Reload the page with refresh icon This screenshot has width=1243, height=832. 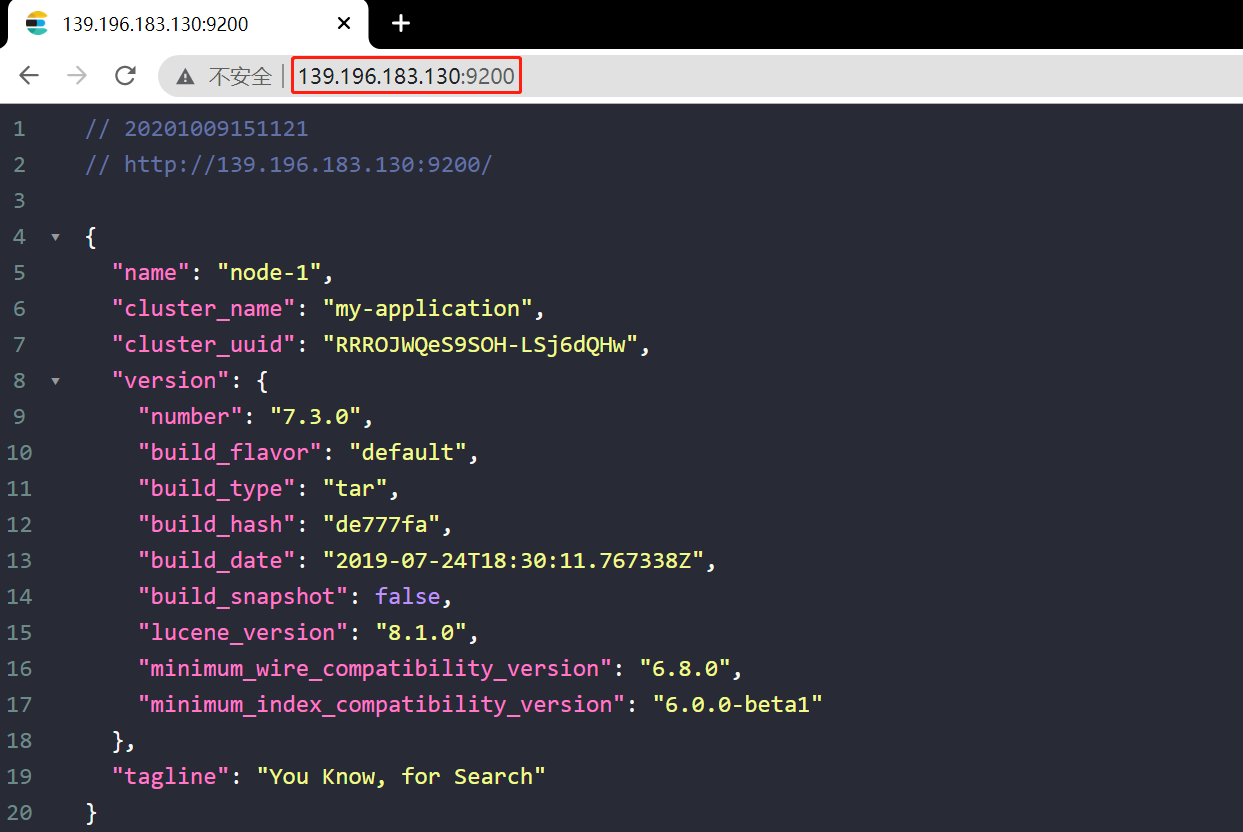click(x=125, y=75)
